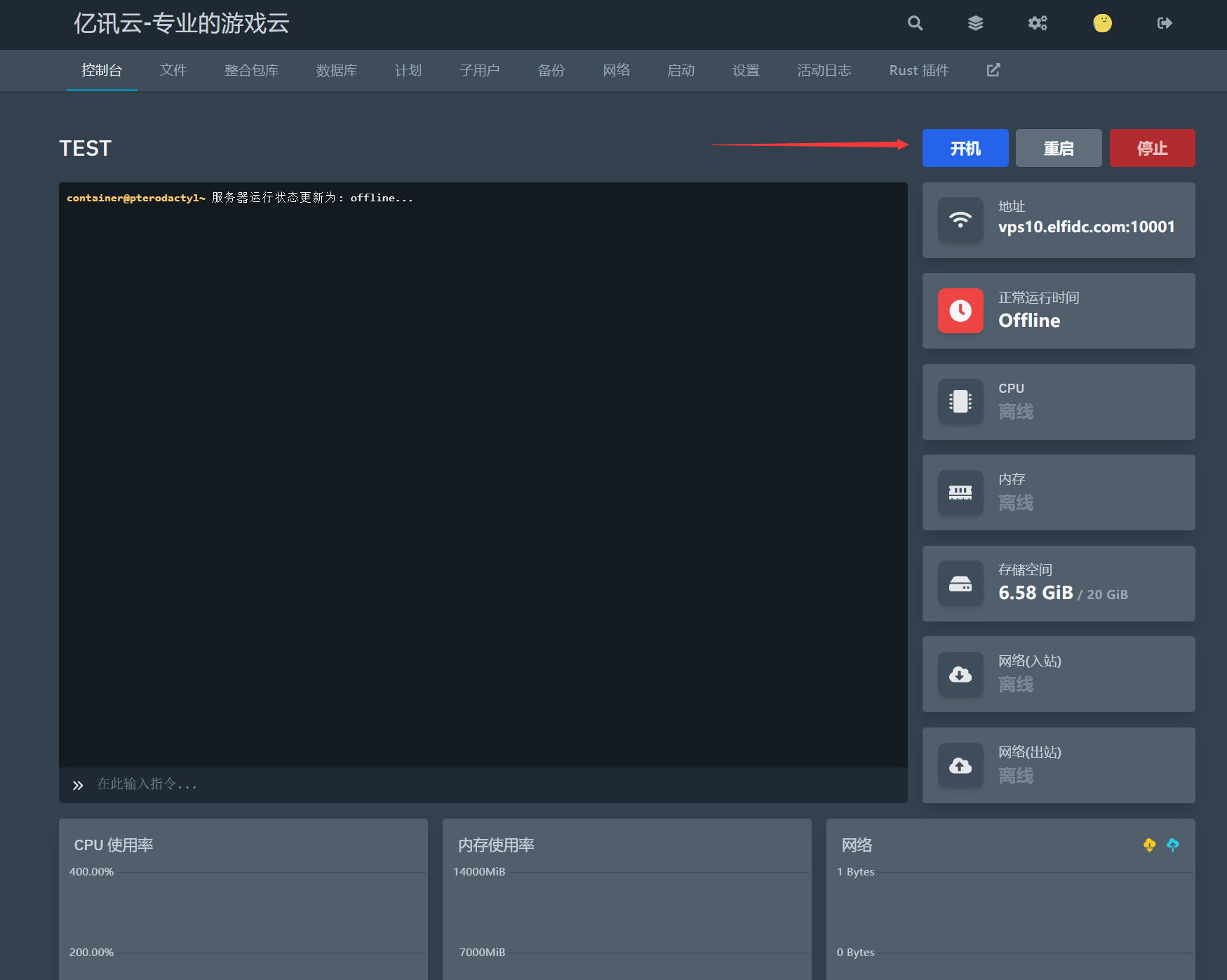Click the outbound network cloud upload icon

(x=960, y=765)
